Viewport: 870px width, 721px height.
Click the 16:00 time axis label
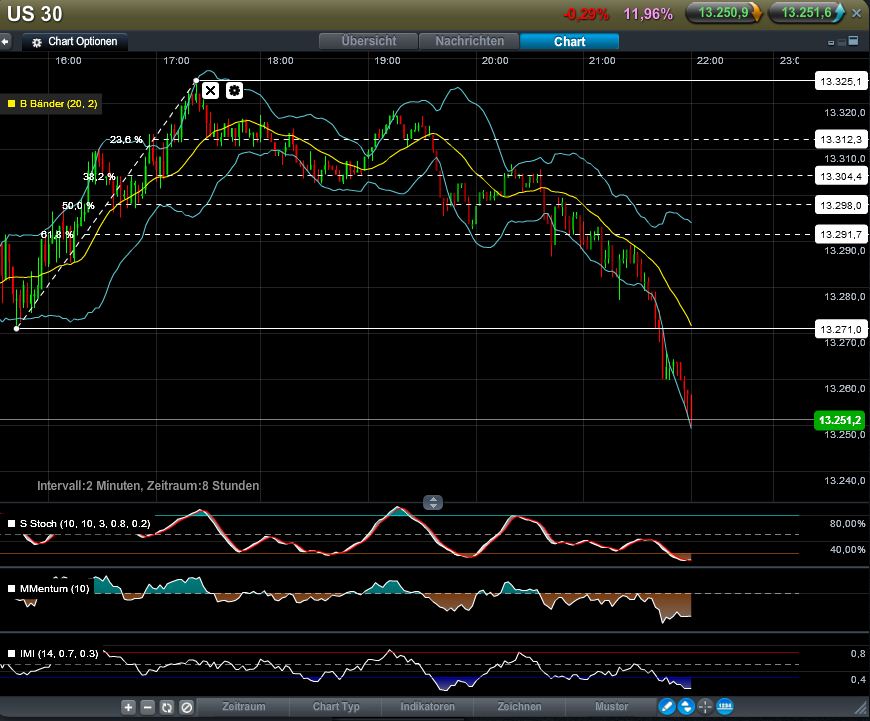click(68, 60)
